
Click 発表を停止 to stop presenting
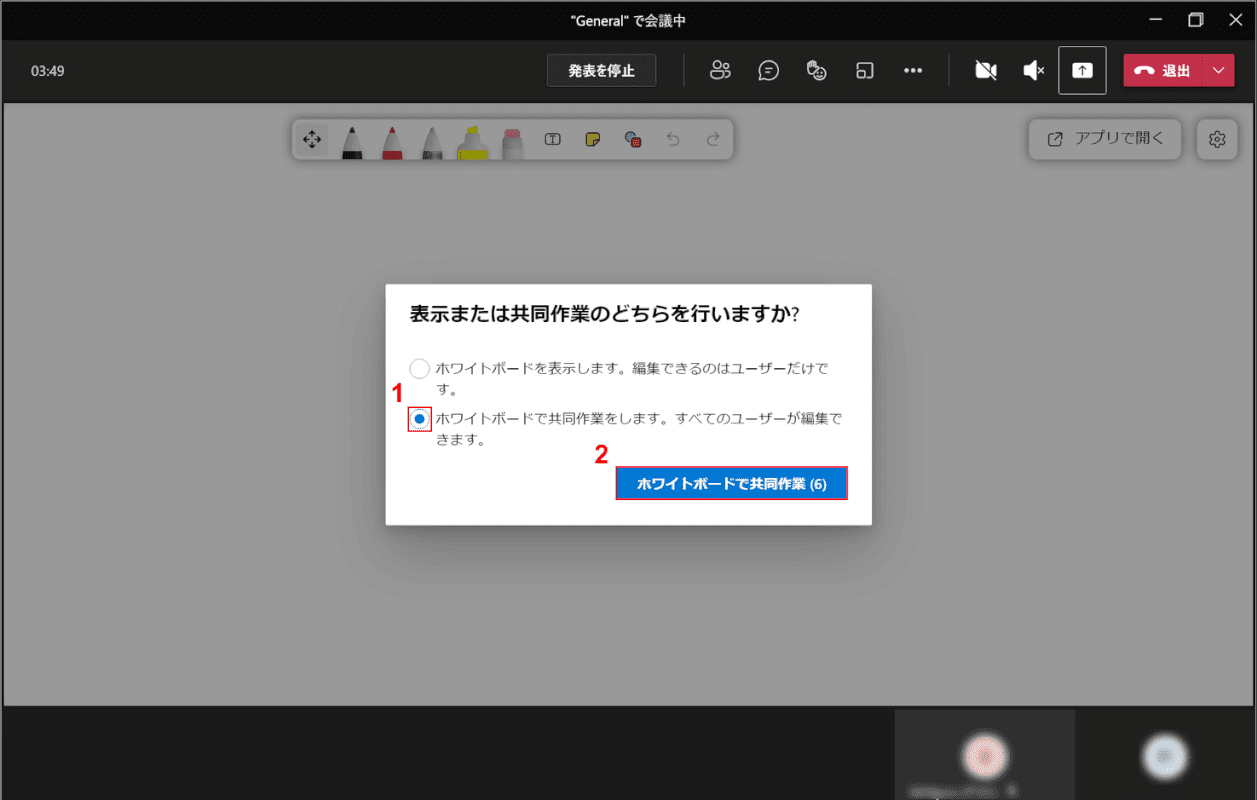pos(601,71)
